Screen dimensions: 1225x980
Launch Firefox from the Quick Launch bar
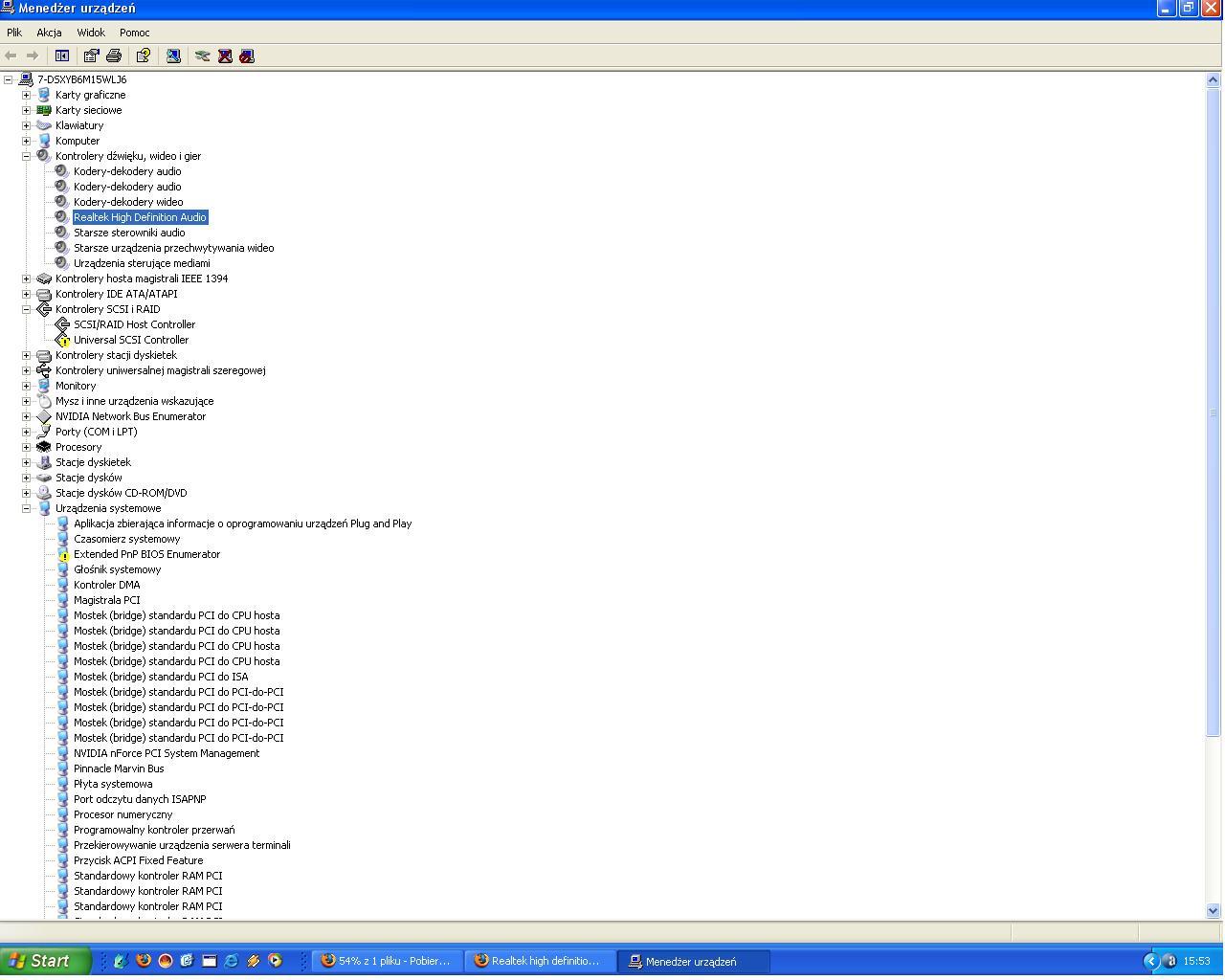(144, 961)
